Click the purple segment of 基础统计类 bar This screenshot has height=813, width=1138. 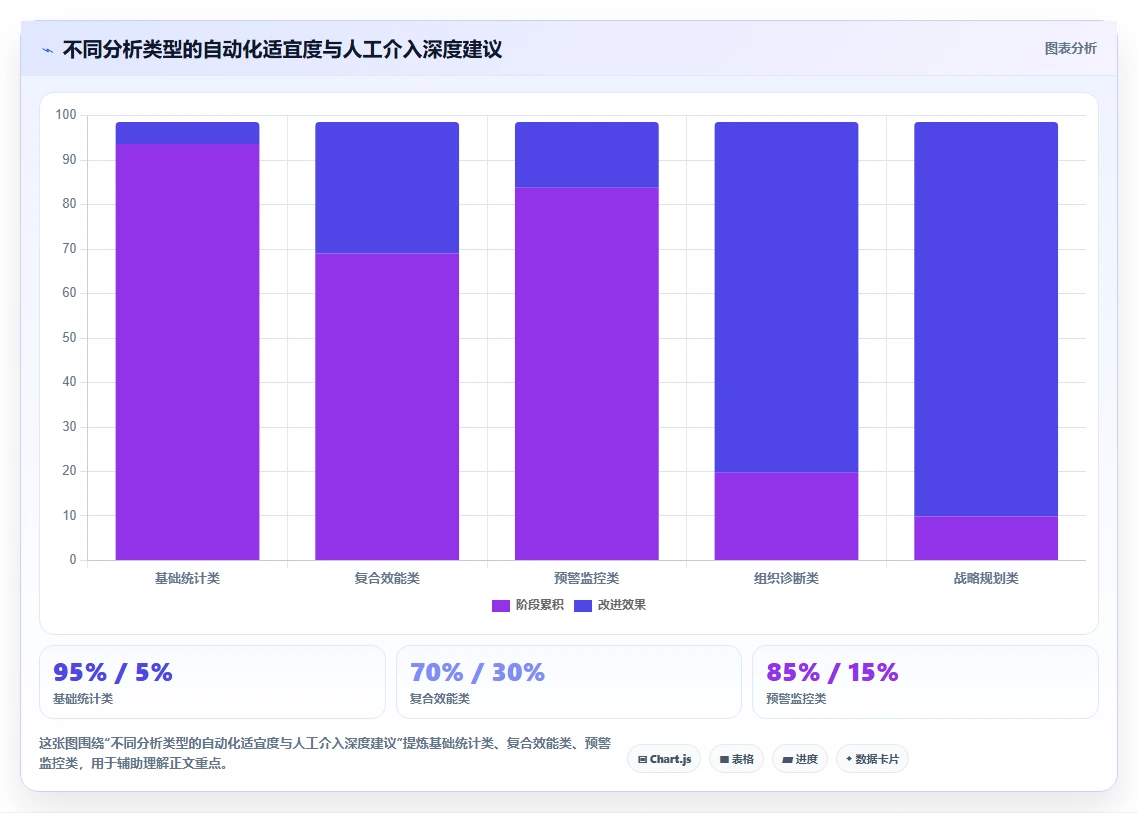pos(187,352)
